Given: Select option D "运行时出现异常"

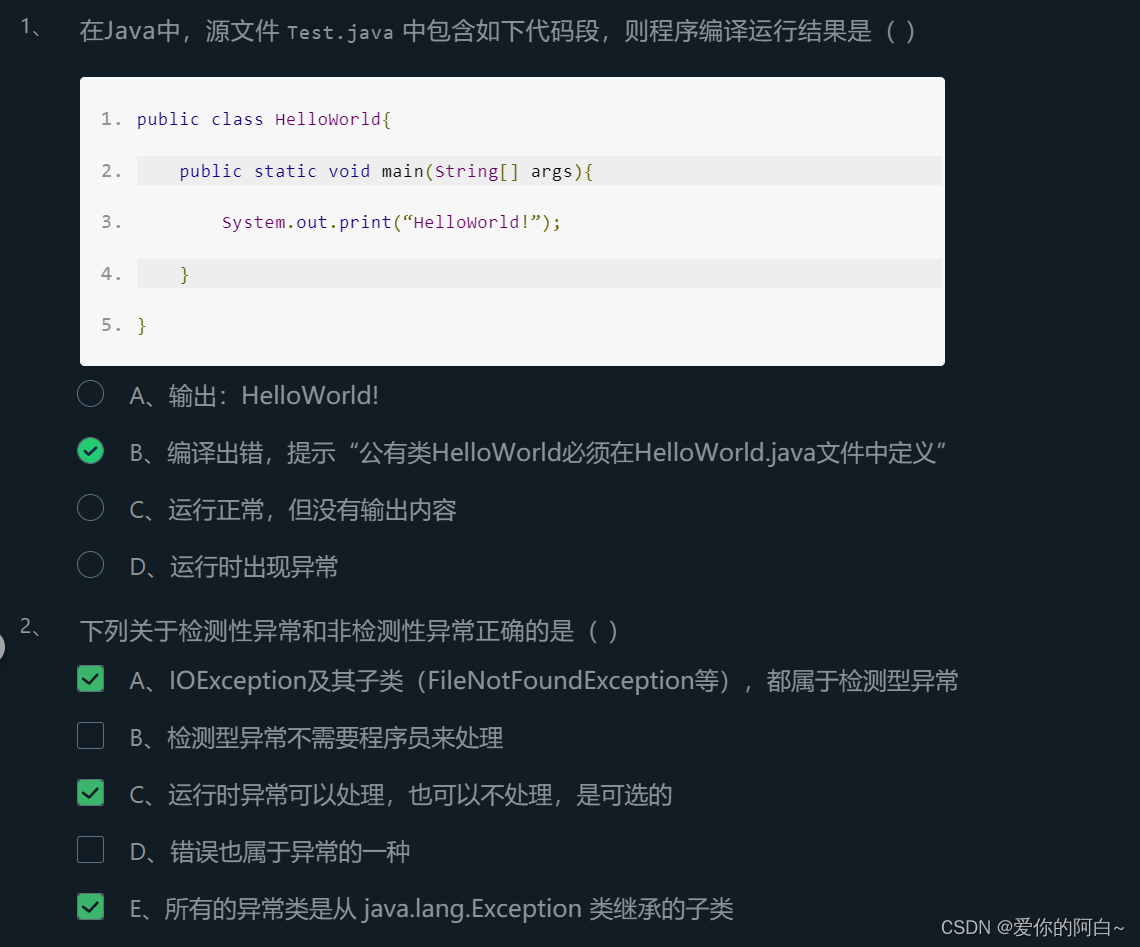Looking at the screenshot, I should pos(90,565).
